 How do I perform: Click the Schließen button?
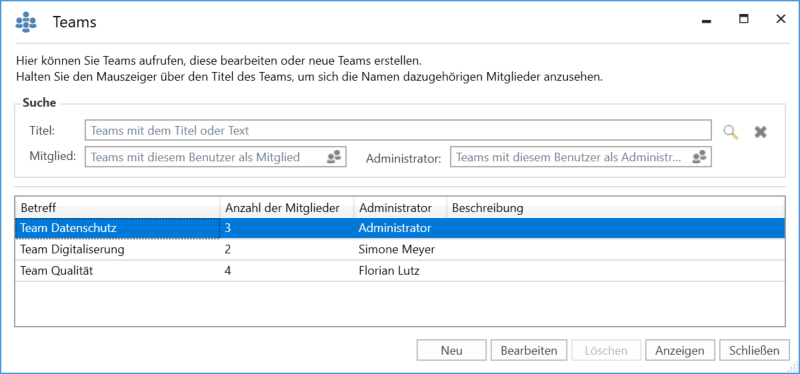[754, 351]
